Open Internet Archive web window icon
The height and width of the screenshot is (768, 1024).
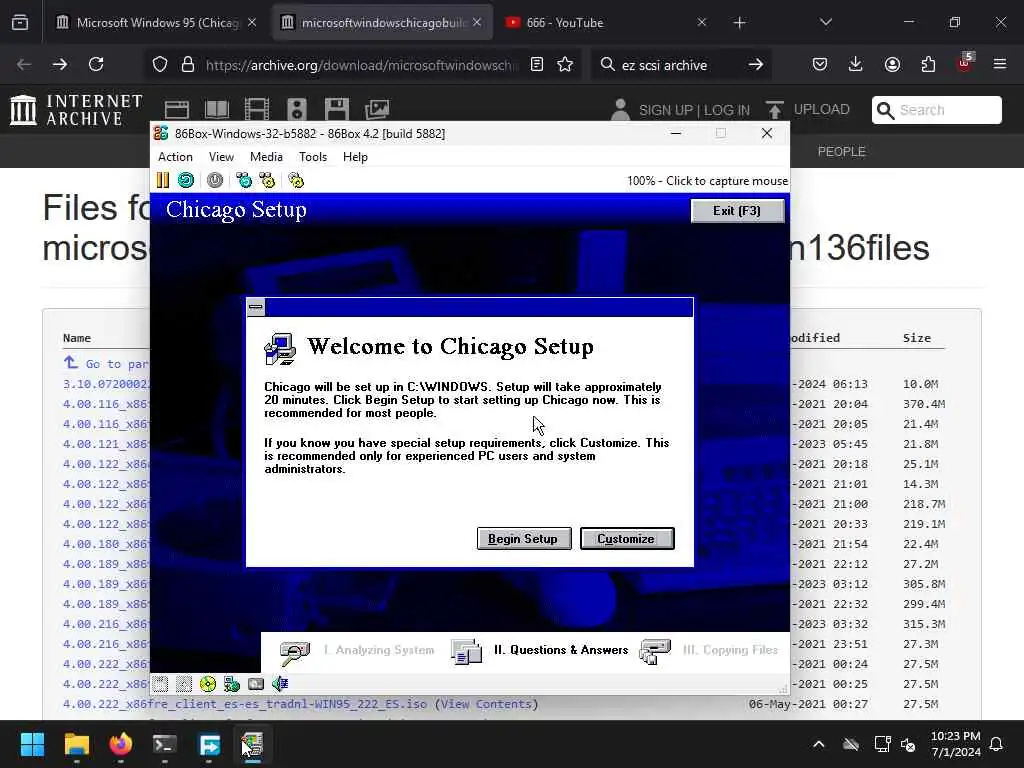(176, 109)
